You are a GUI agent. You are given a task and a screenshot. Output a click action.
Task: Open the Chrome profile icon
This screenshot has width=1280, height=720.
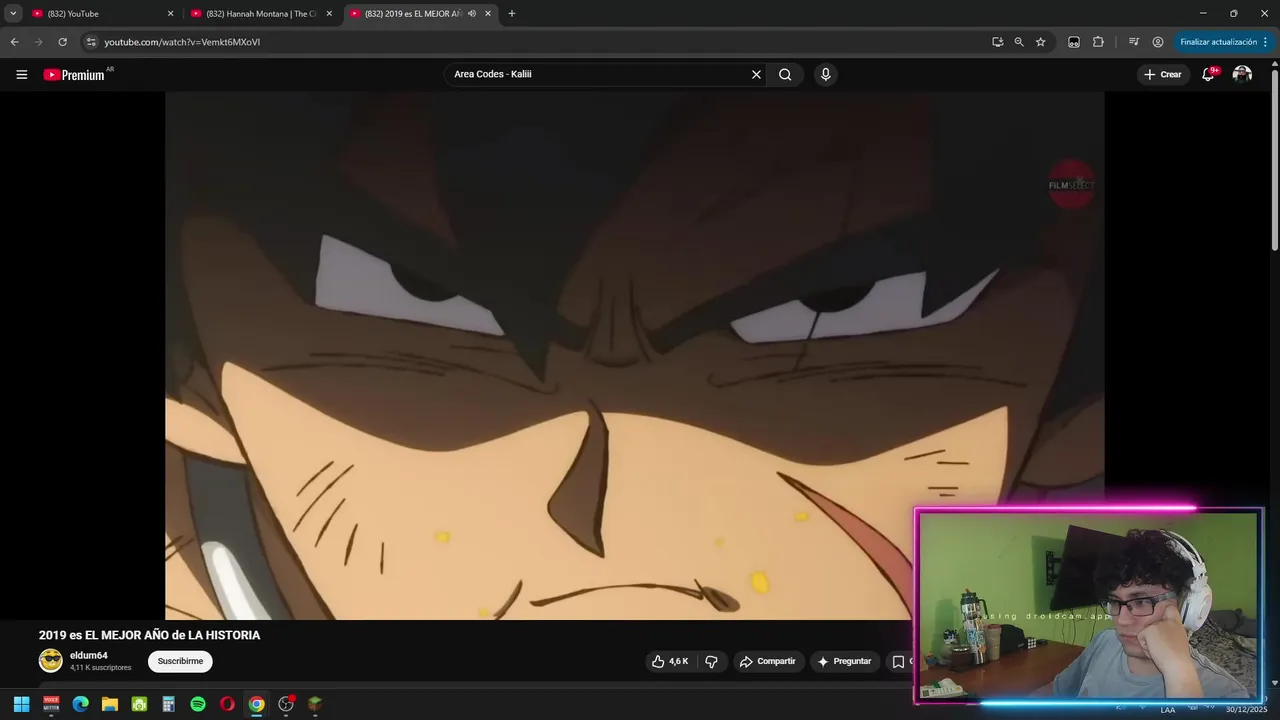[1158, 42]
